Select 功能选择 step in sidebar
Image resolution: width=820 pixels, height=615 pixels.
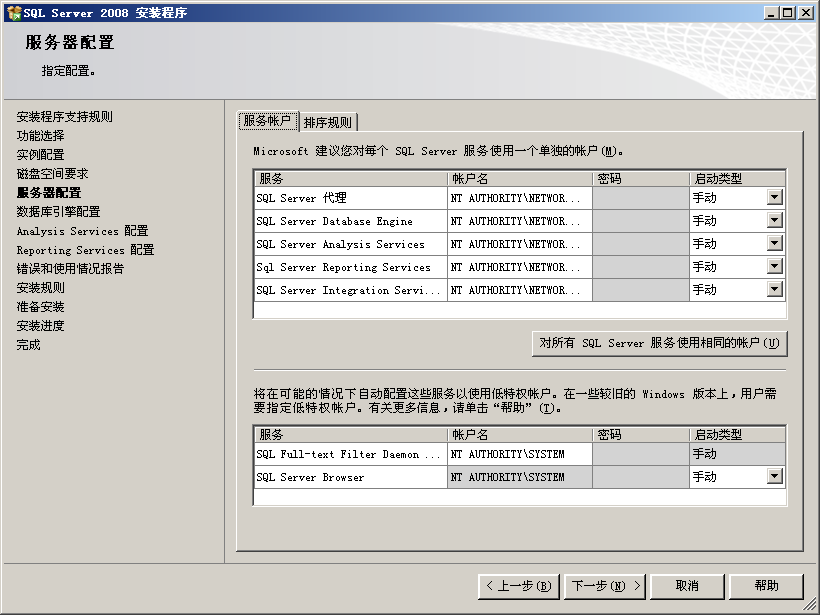coord(40,136)
